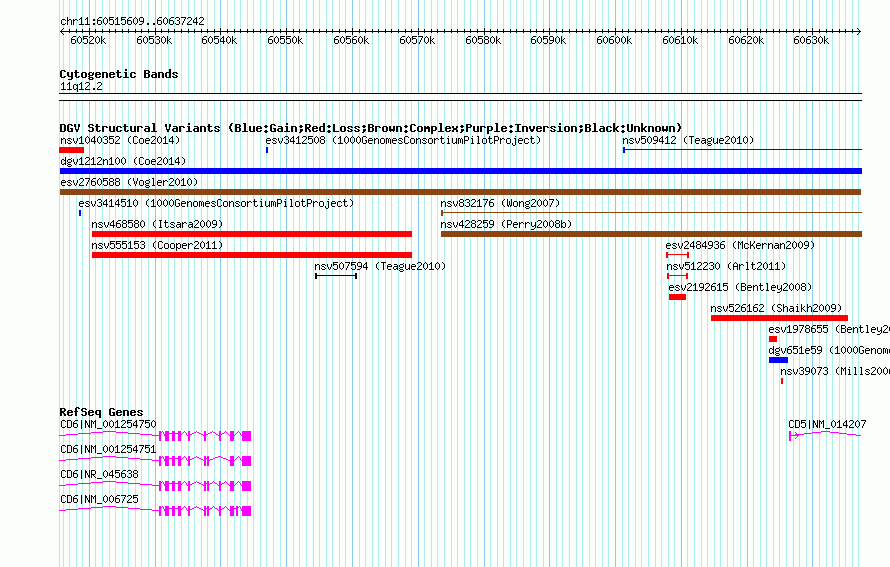Open the nsv555153 (Cooper2011) label
The image size is (890, 567).
(x=157, y=245)
